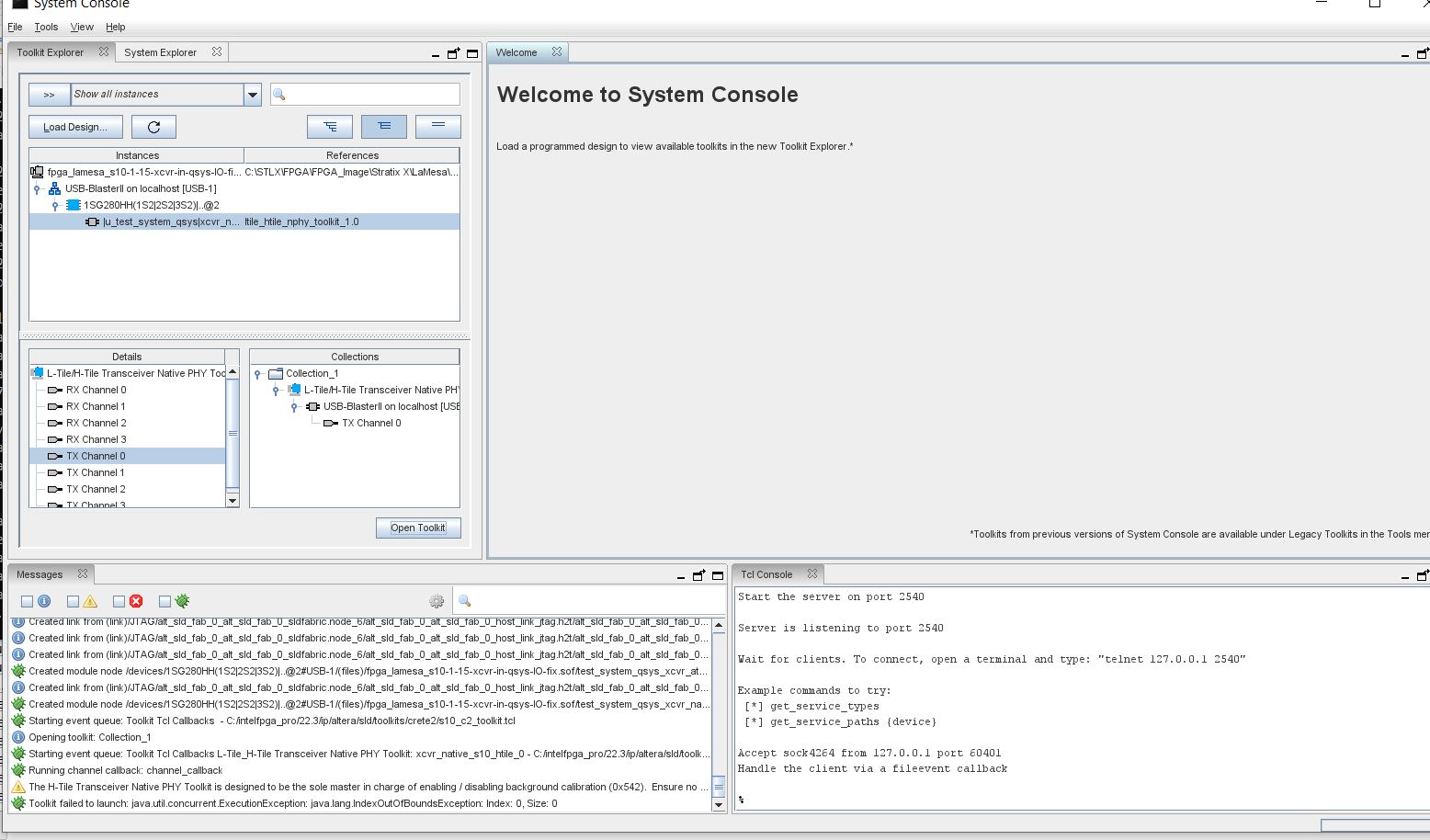Viewport: 1430px width, 840px height.
Task: Open the View menu
Action: click(82, 27)
